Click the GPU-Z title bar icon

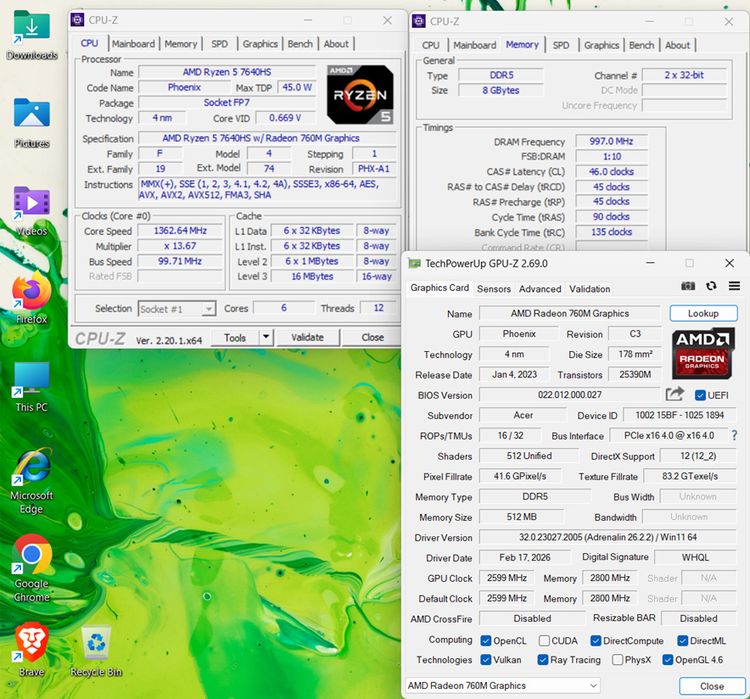[x=414, y=263]
